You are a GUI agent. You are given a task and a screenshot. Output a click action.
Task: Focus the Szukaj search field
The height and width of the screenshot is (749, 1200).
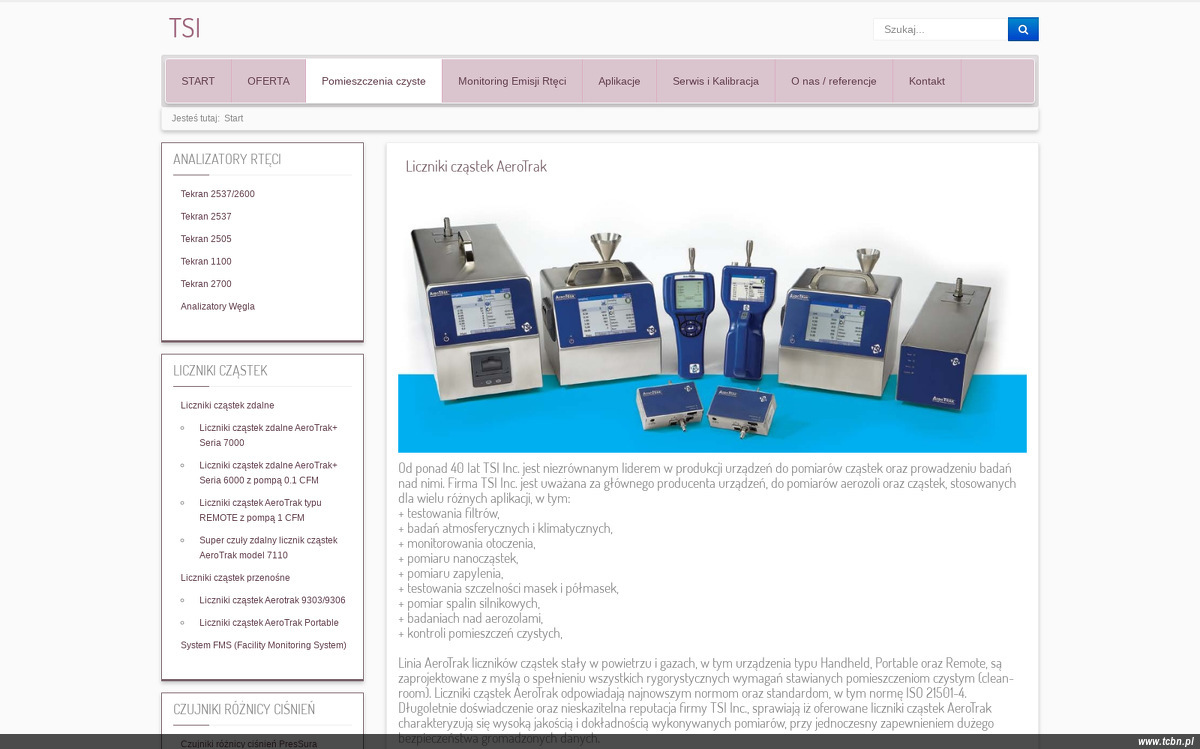pyautogui.click(x=940, y=29)
